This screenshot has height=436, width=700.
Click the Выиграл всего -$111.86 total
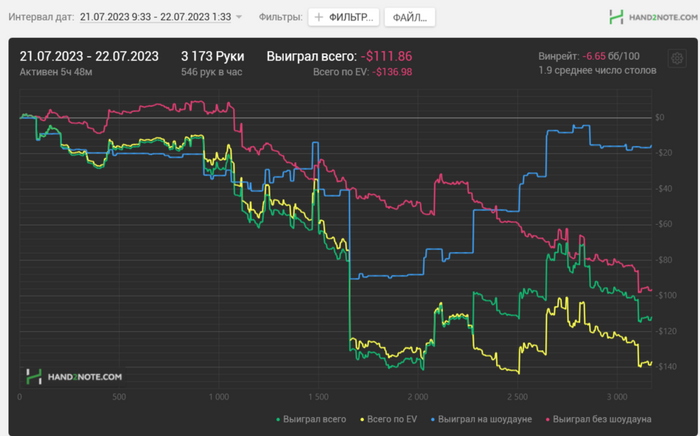coord(339,56)
